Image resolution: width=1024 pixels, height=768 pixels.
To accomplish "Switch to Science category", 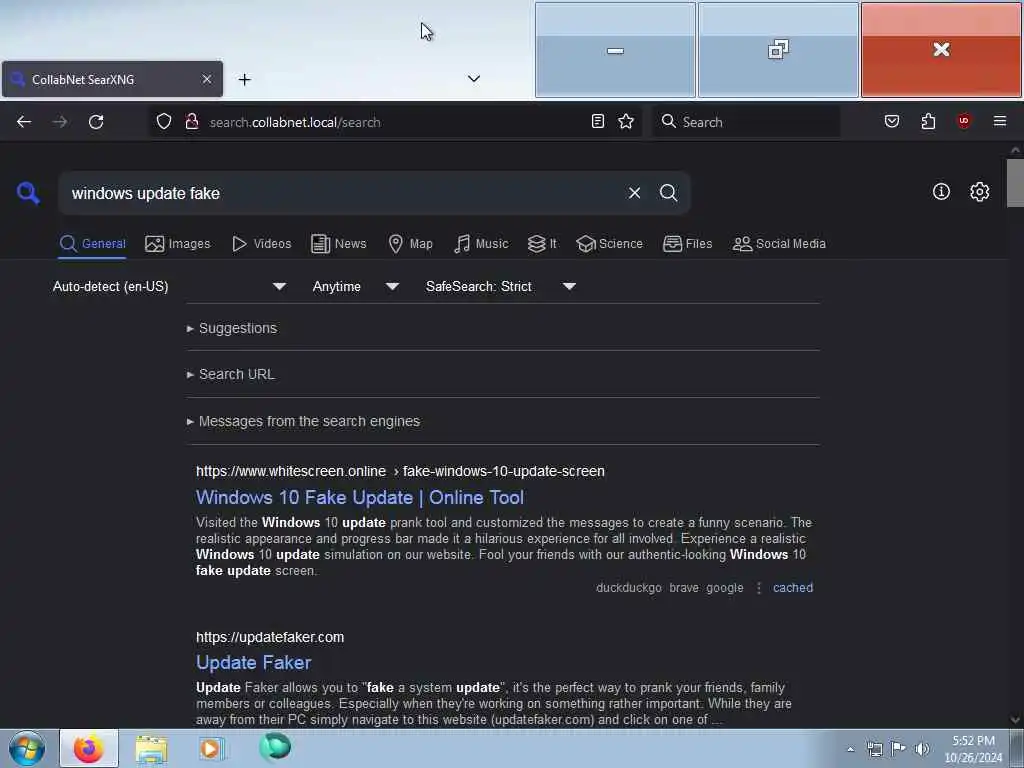I will [609, 244].
